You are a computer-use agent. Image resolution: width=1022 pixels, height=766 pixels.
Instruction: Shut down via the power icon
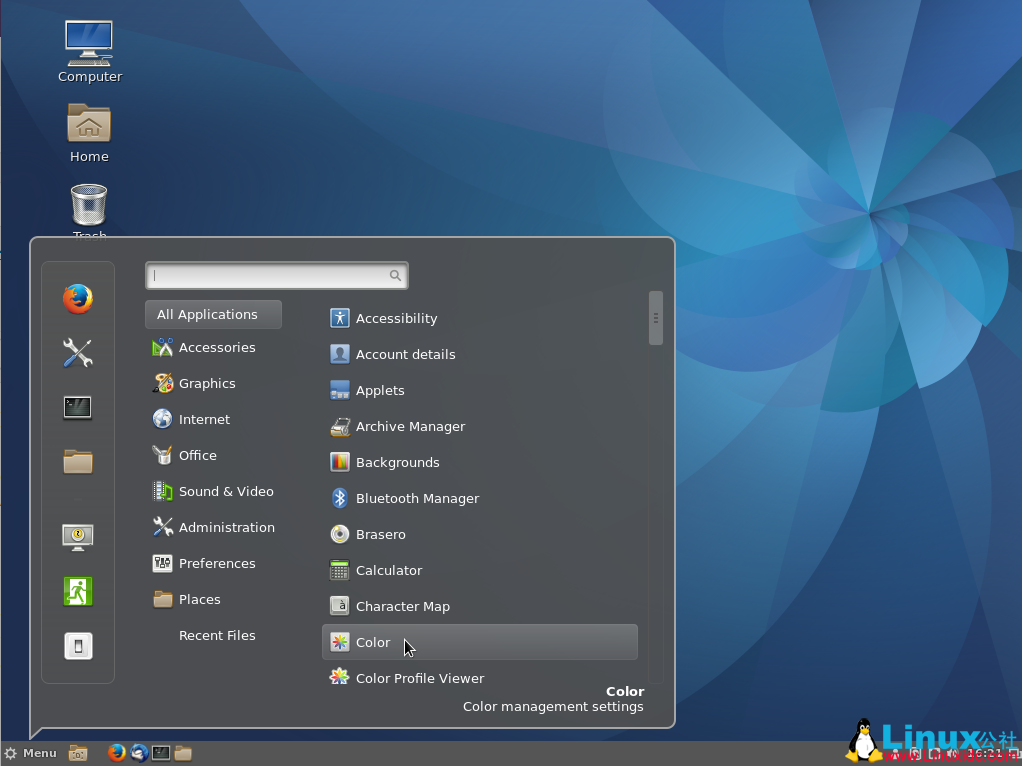[78, 645]
